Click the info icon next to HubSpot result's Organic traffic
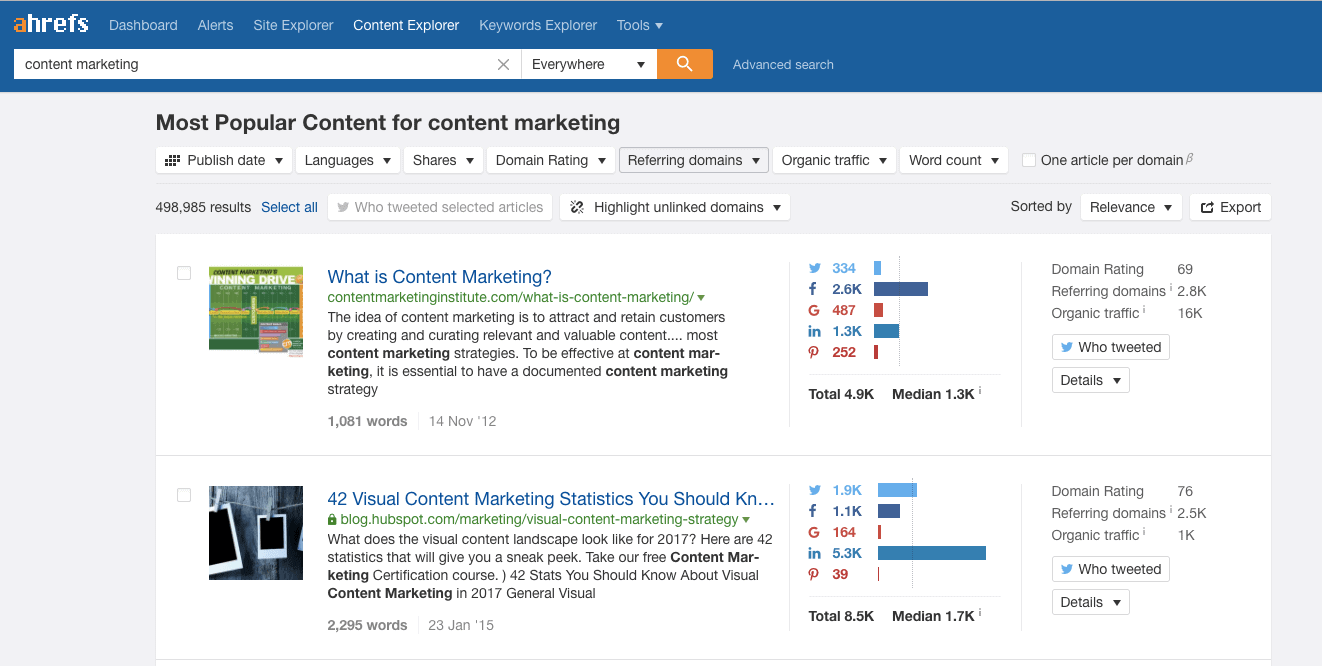 pyautogui.click(x=1144, y=533)
